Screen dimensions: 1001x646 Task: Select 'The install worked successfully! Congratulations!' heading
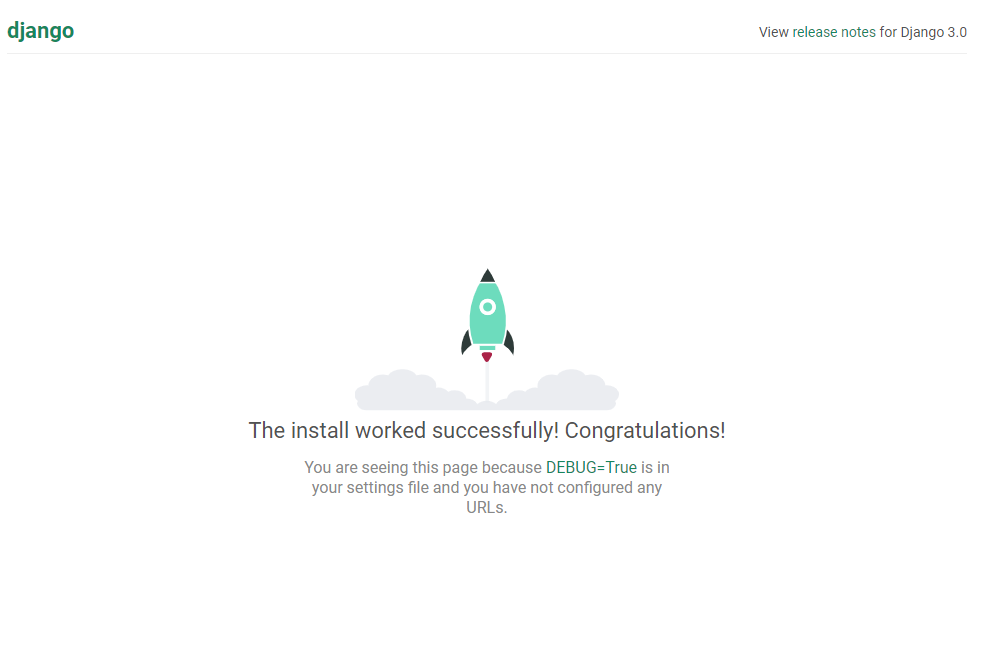click(x=486, y=430)
